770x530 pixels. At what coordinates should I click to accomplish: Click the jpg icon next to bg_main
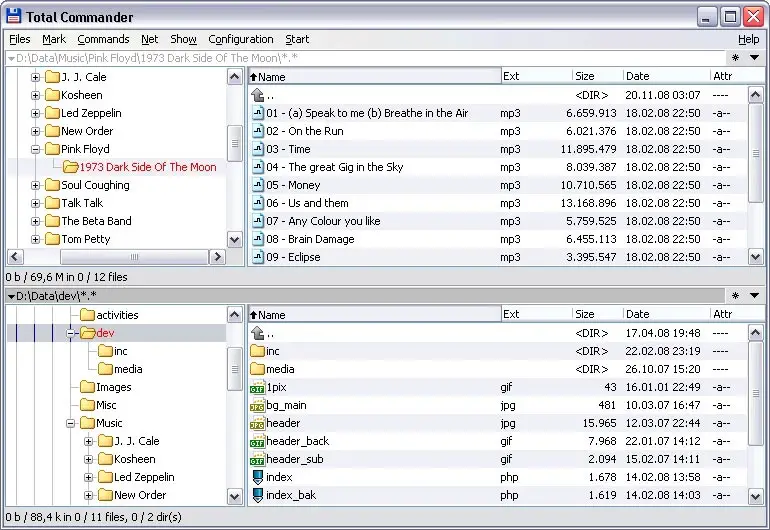(257, 405)
